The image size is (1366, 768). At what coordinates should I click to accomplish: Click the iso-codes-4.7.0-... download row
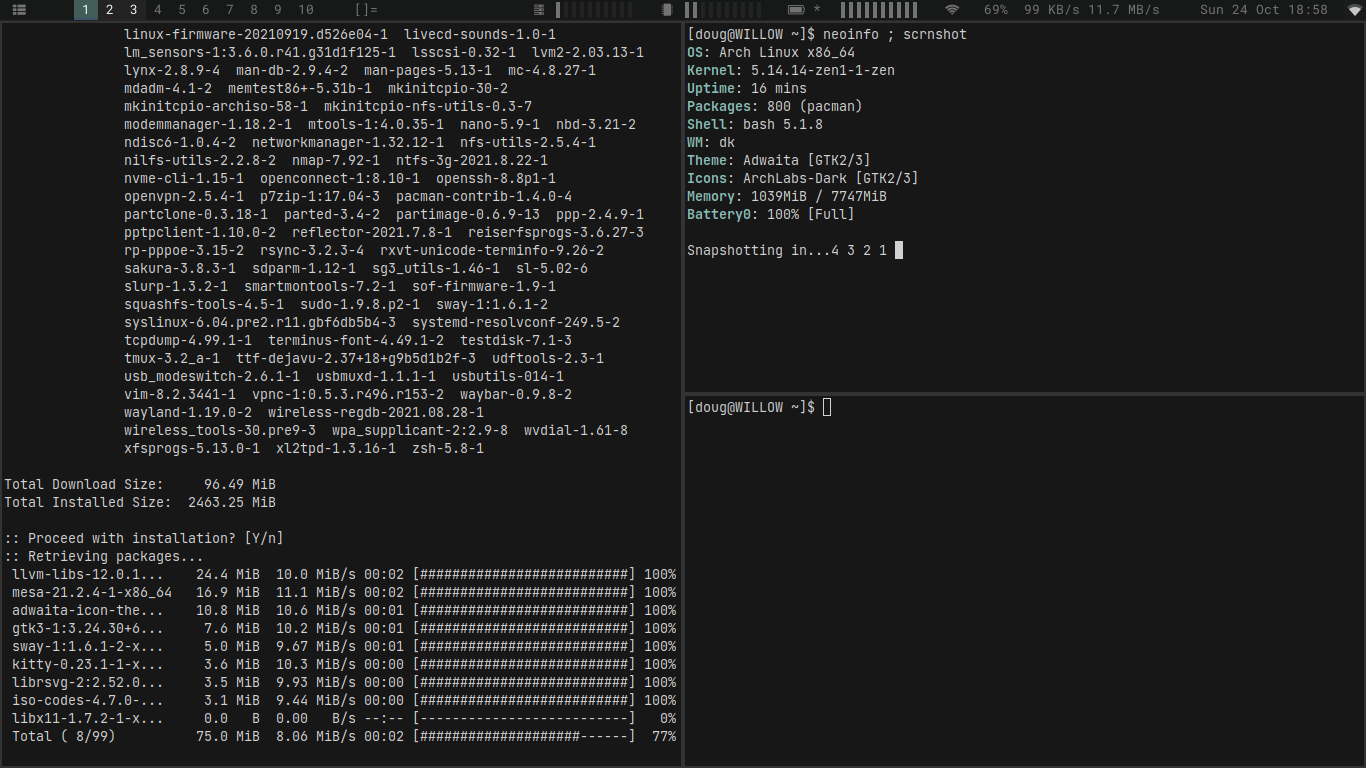coord(344,701)
